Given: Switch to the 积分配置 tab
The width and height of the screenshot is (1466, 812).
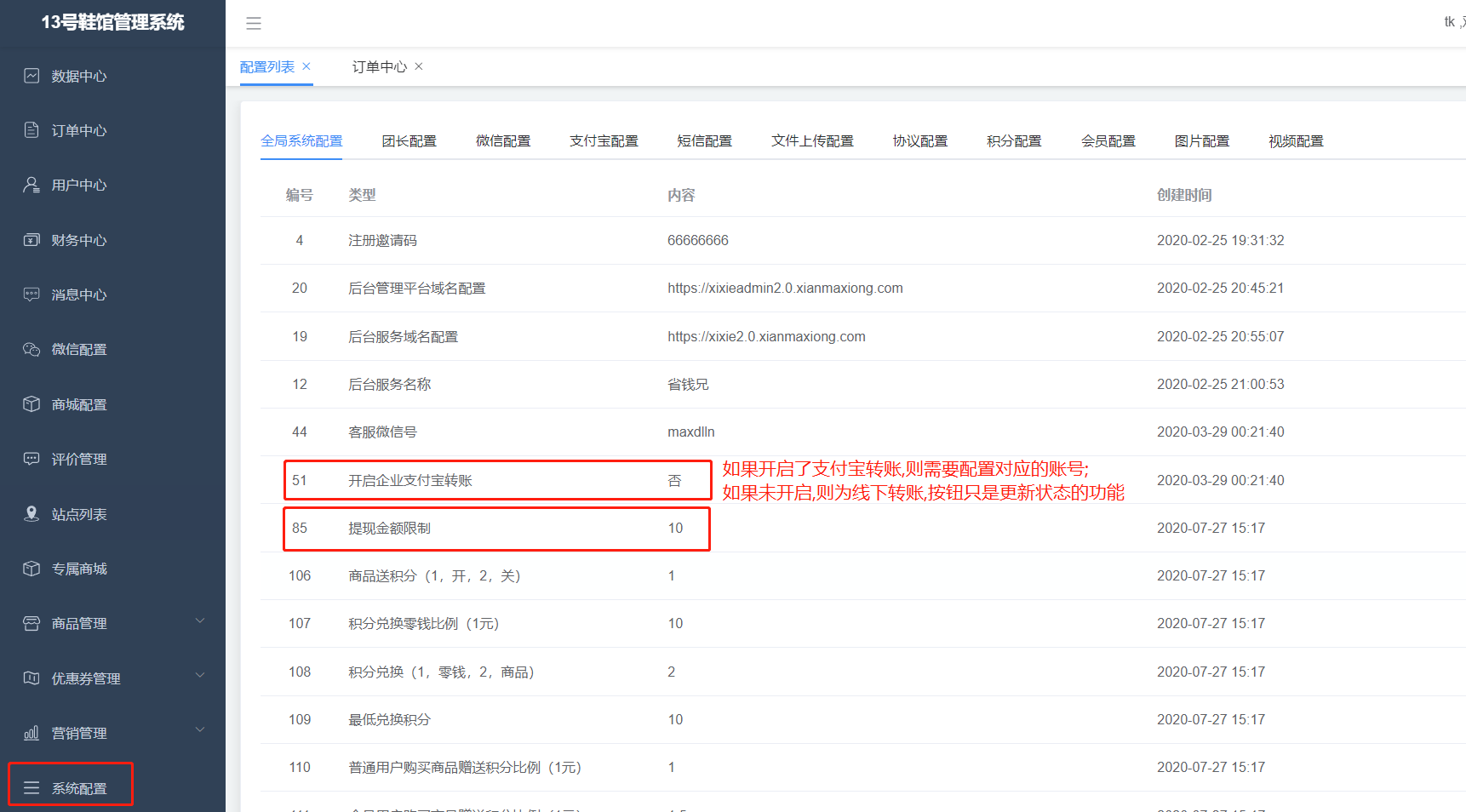Looking at the screenshot, I should [x=1014, y=141].
